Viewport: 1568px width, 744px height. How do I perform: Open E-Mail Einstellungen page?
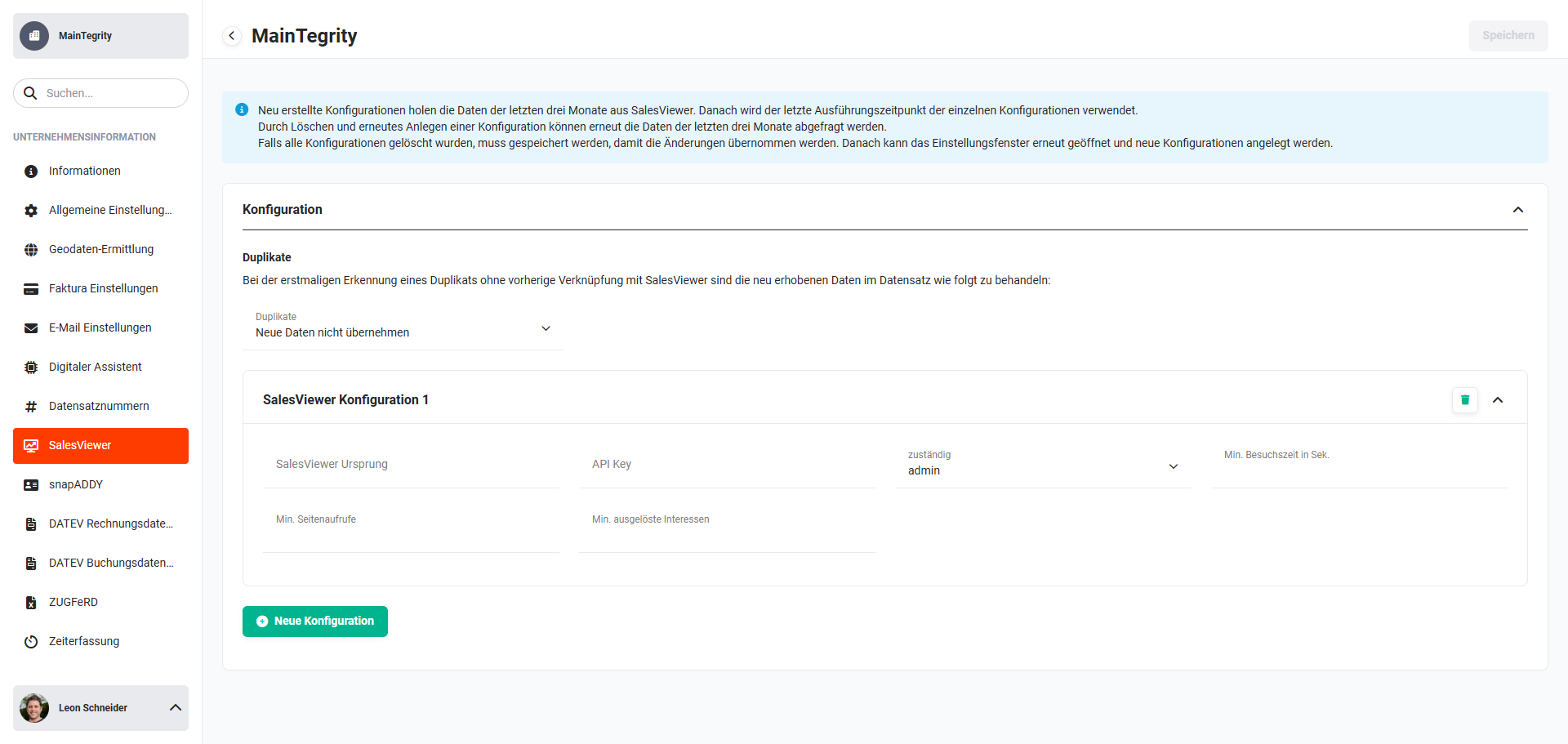click(x=100, y=328)
